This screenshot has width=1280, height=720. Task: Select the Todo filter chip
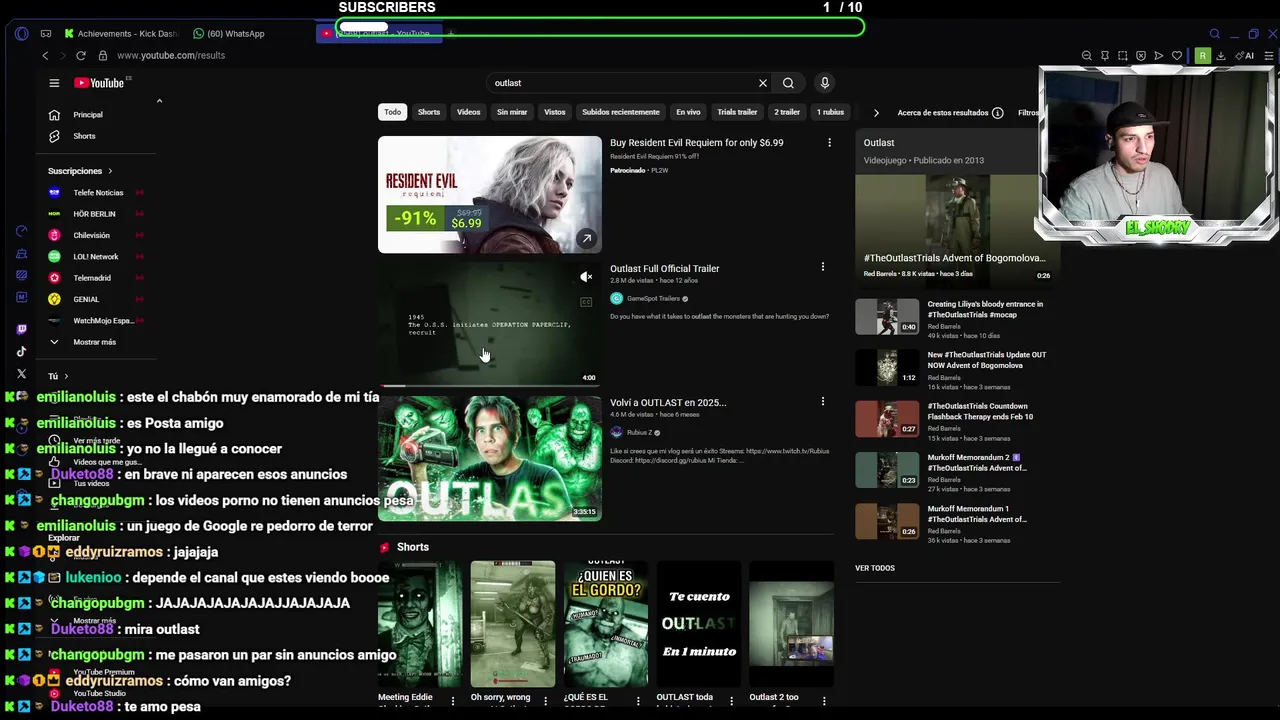[x=392, y=112]
